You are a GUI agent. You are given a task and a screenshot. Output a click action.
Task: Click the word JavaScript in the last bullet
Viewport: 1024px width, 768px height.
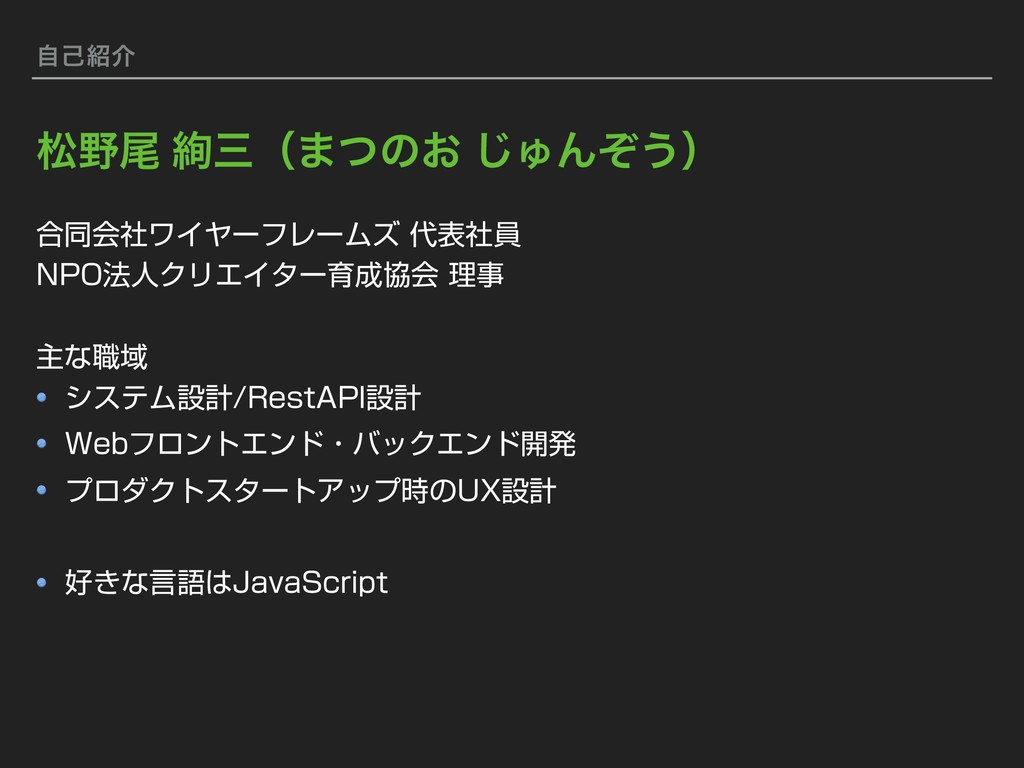pos(311,583)
